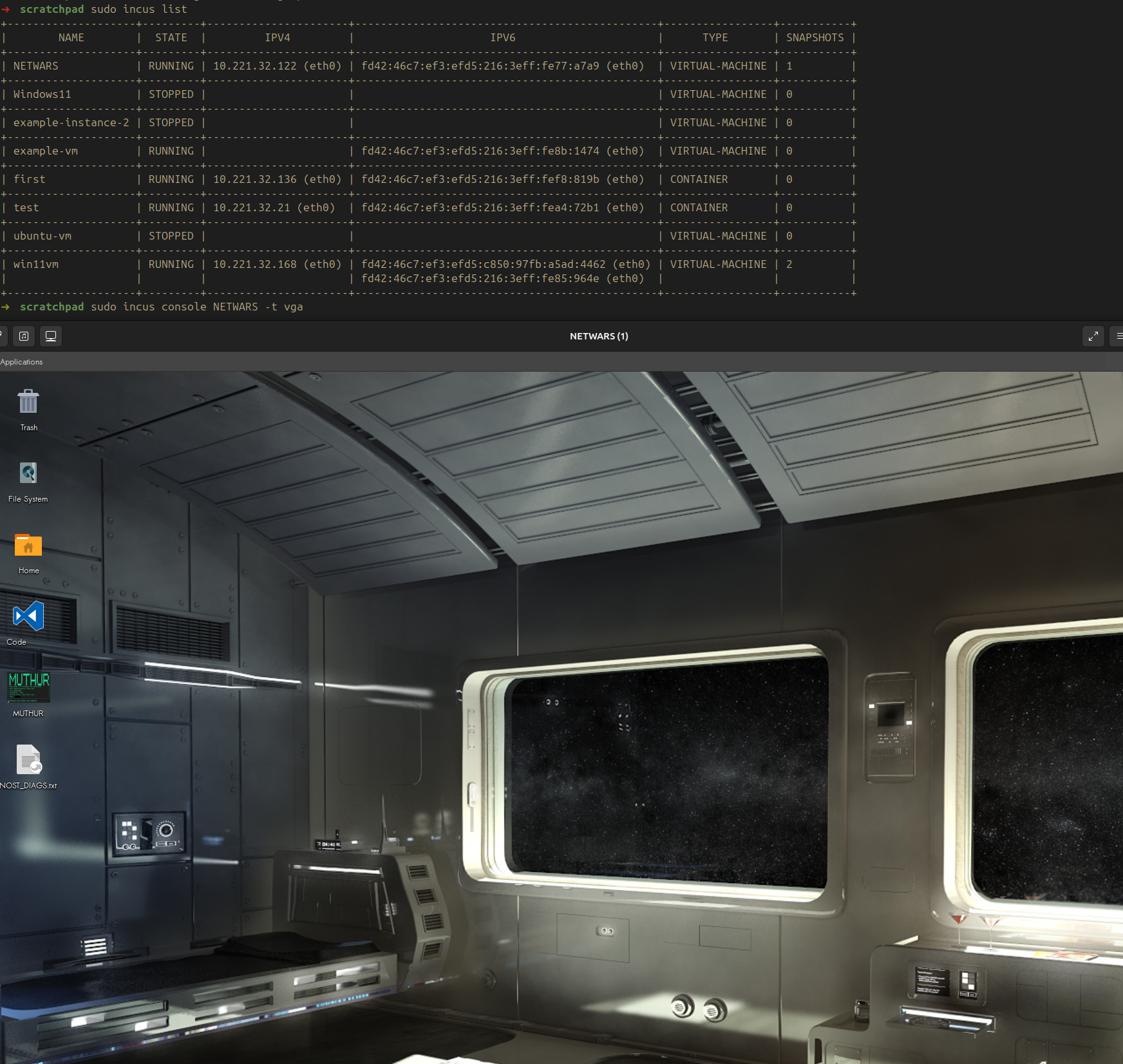Image resolution: width=1123 pixels, height=1064 pixels.
Task: Click the toolbar button left of monitor icon
Action: tap(24, 336)
